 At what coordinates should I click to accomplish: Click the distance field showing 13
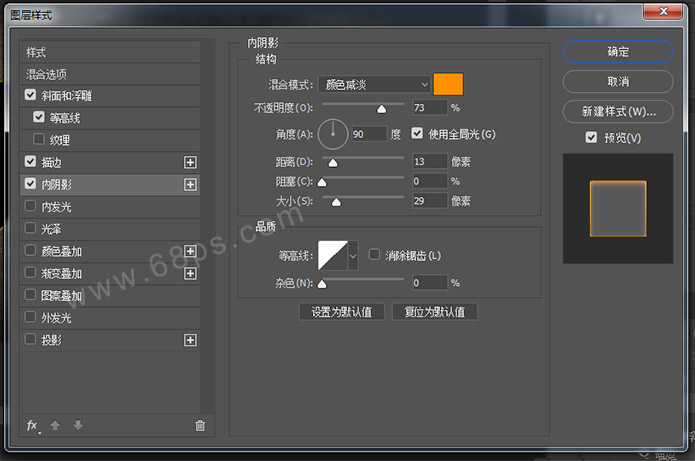[429, 161]
